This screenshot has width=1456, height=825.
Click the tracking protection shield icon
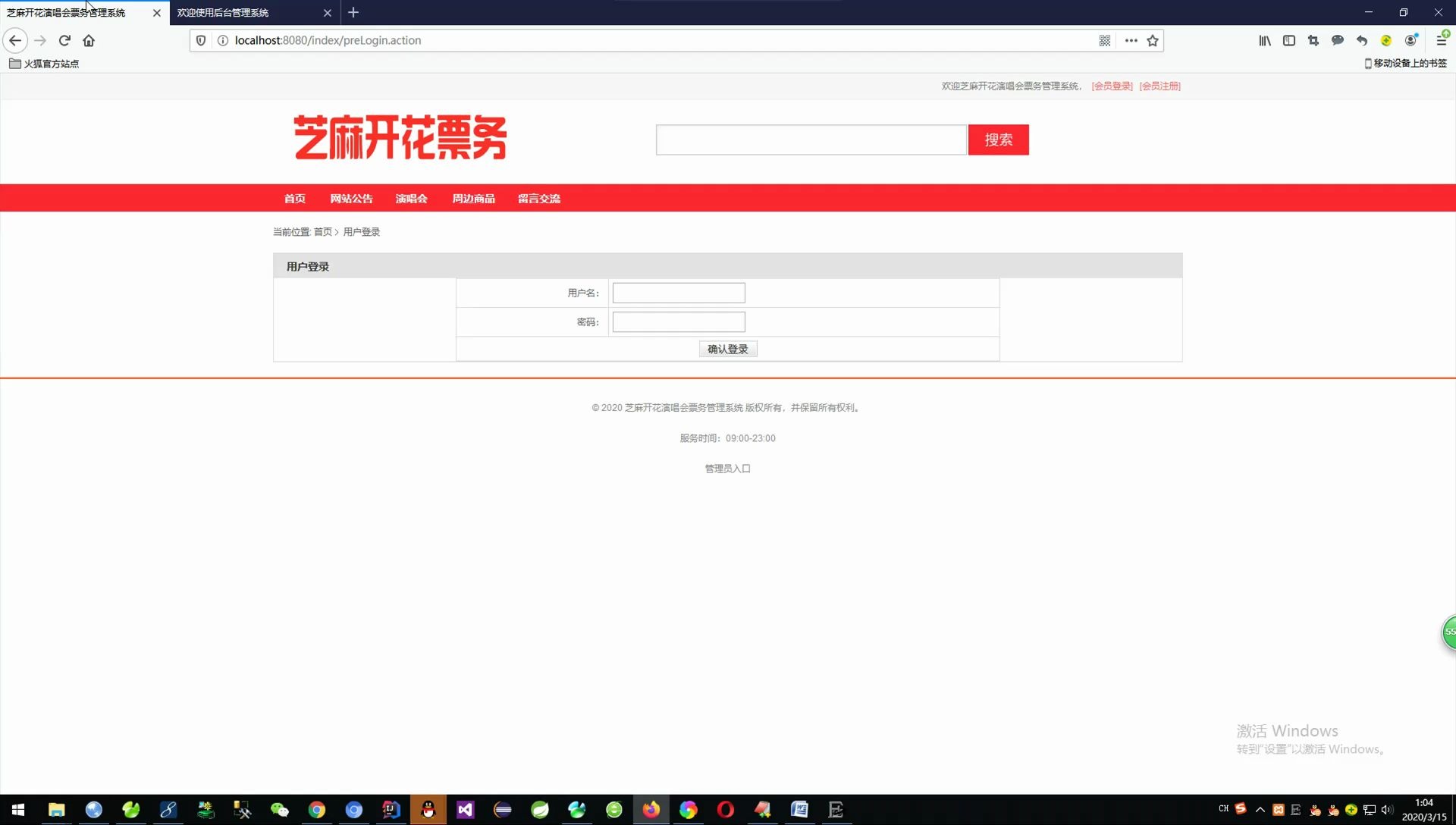click(200, 40)
